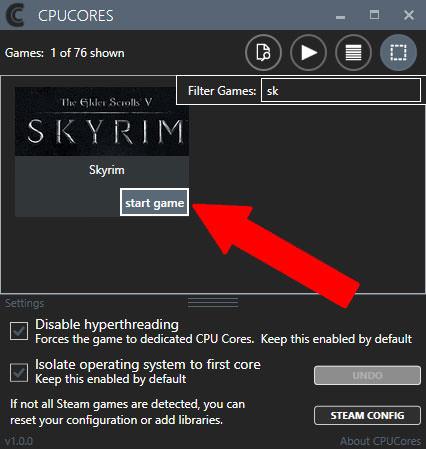Viewport: 426px width, 449px height.
Task: Click the Skyrim title label below the cover
Action: (x=107, y=170)
